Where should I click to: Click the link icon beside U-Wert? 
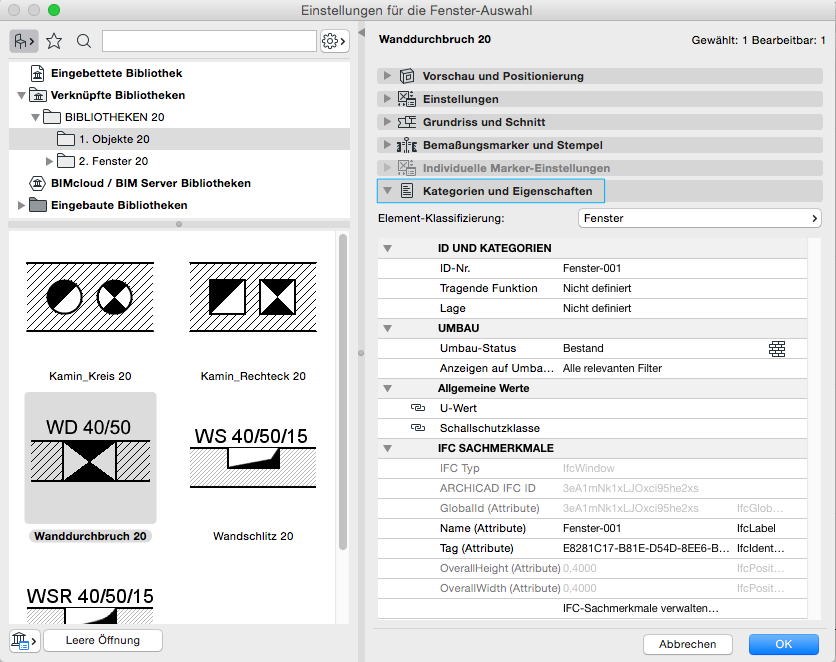[418, 408]
